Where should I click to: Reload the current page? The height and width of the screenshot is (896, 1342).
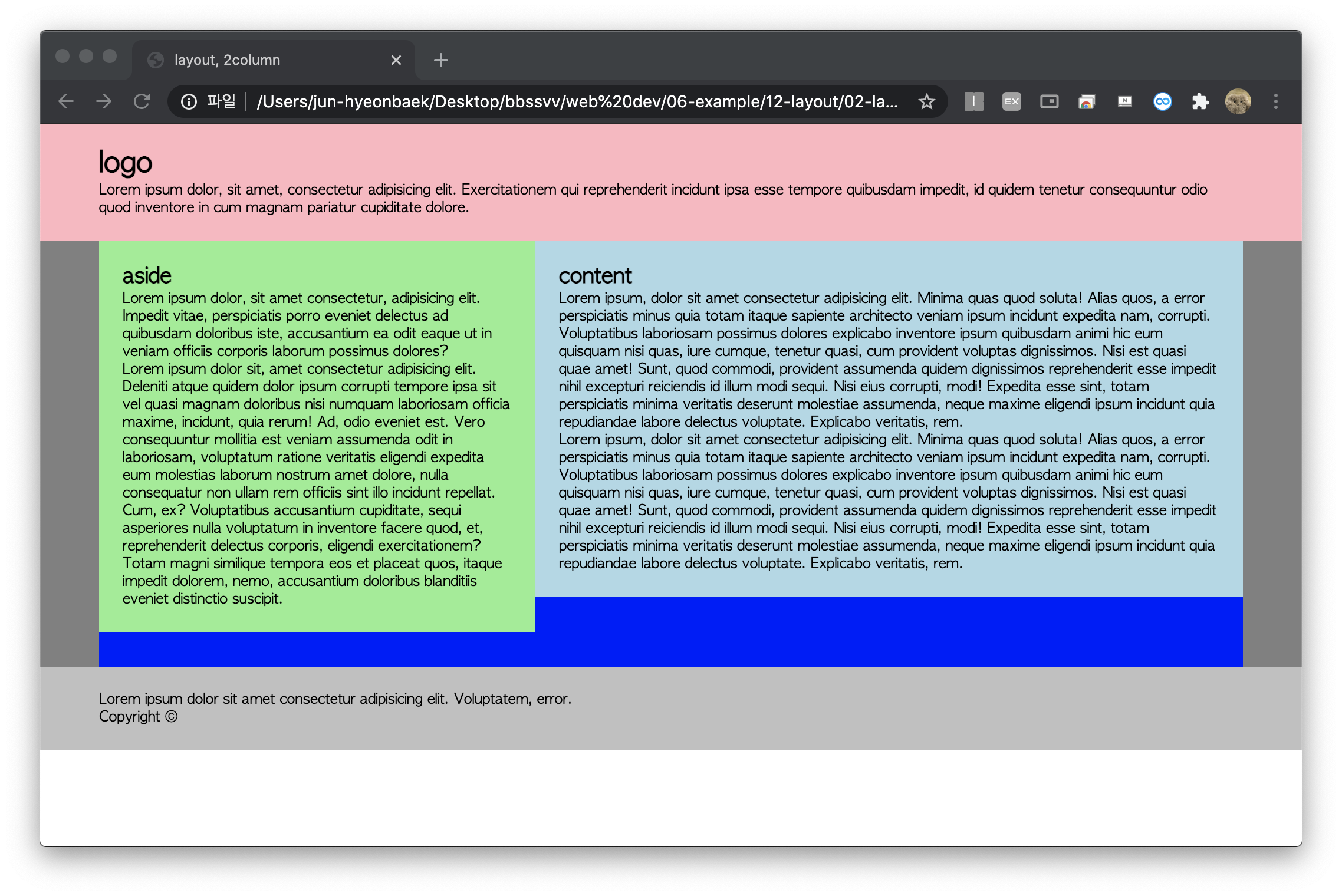pos(142,101)
